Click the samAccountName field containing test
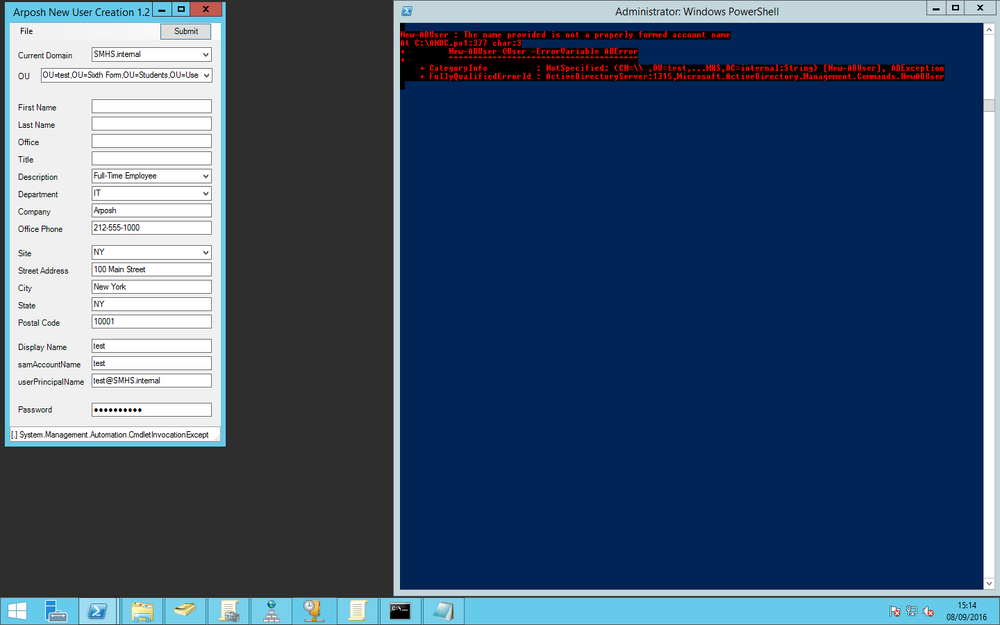This screenshot has height=625, width=1000. click(x=151, y=364)
